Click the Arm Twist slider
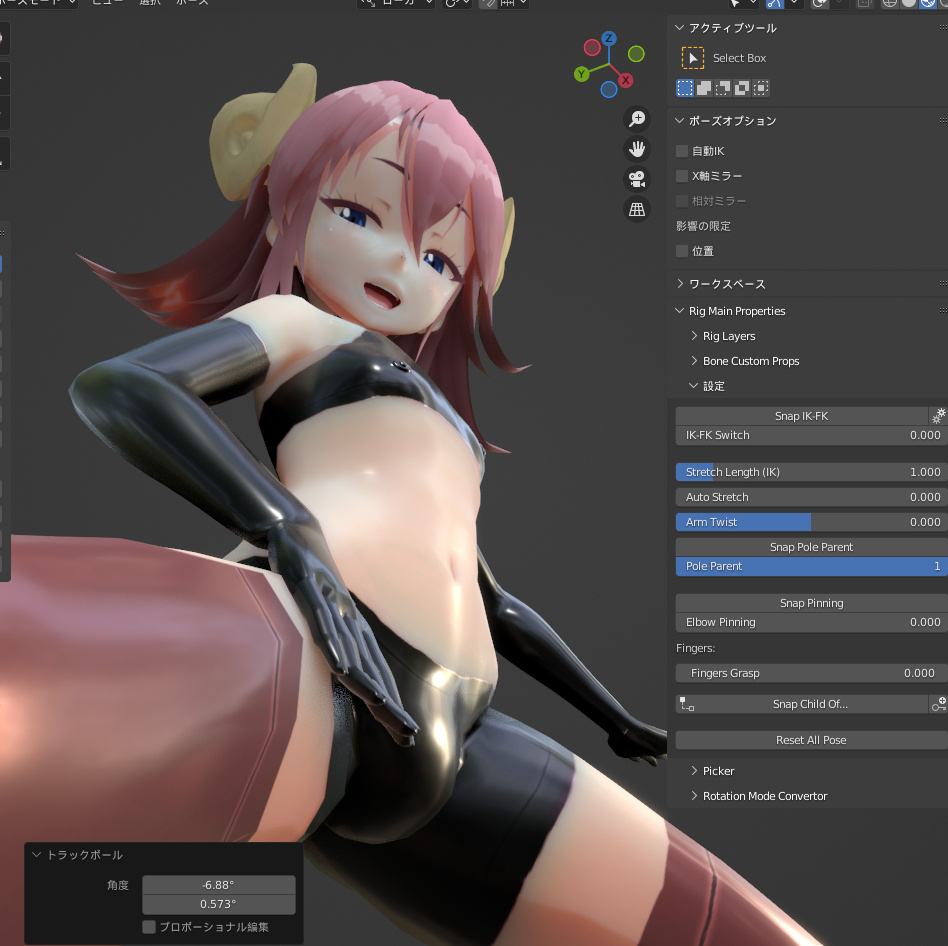Image resolution: width=948 pixels, height=946 pixels. [x=811, y=522]
